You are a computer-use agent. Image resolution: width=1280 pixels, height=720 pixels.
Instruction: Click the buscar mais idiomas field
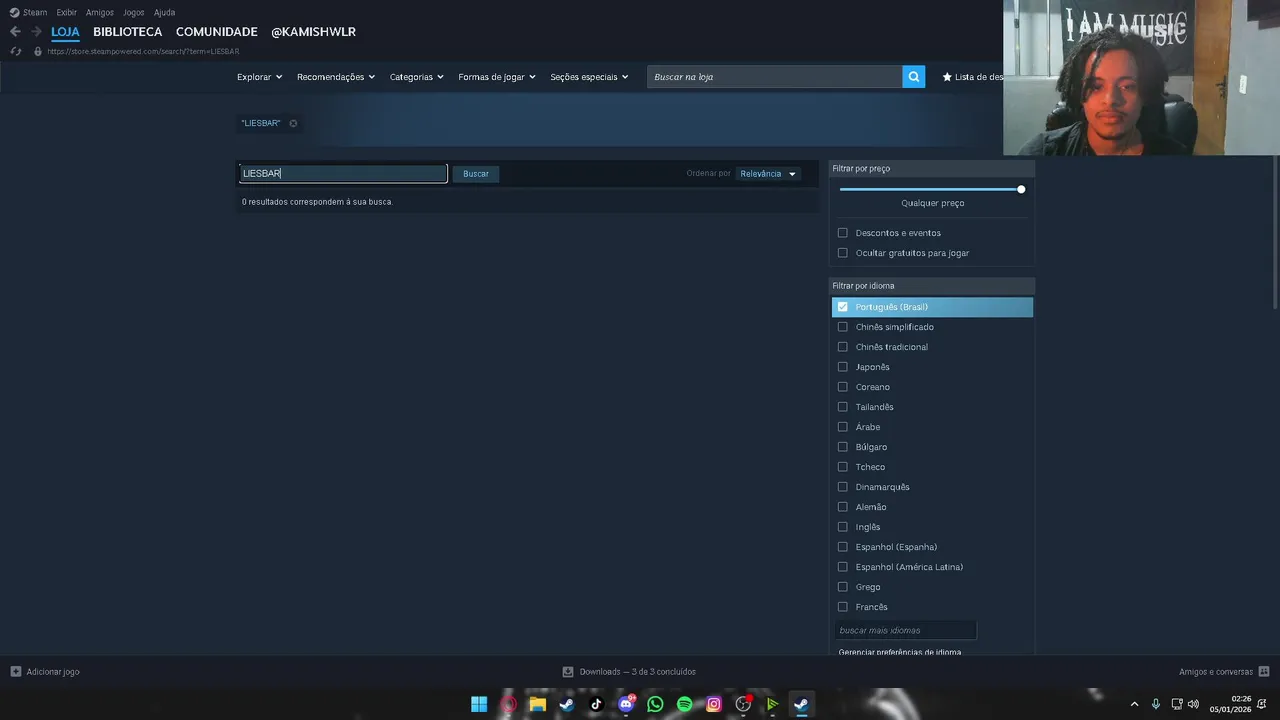coord(905,630)
